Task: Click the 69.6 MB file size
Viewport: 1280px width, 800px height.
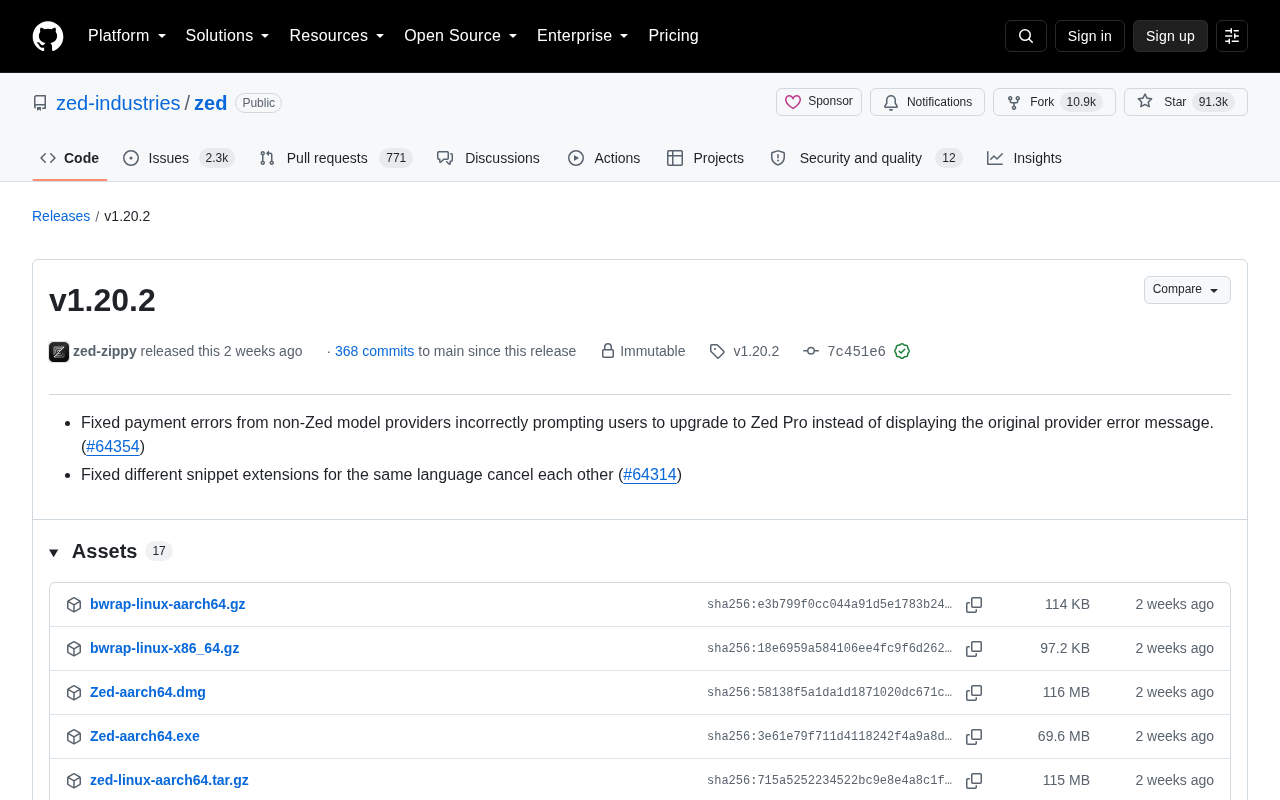Action: [1064, 736]
